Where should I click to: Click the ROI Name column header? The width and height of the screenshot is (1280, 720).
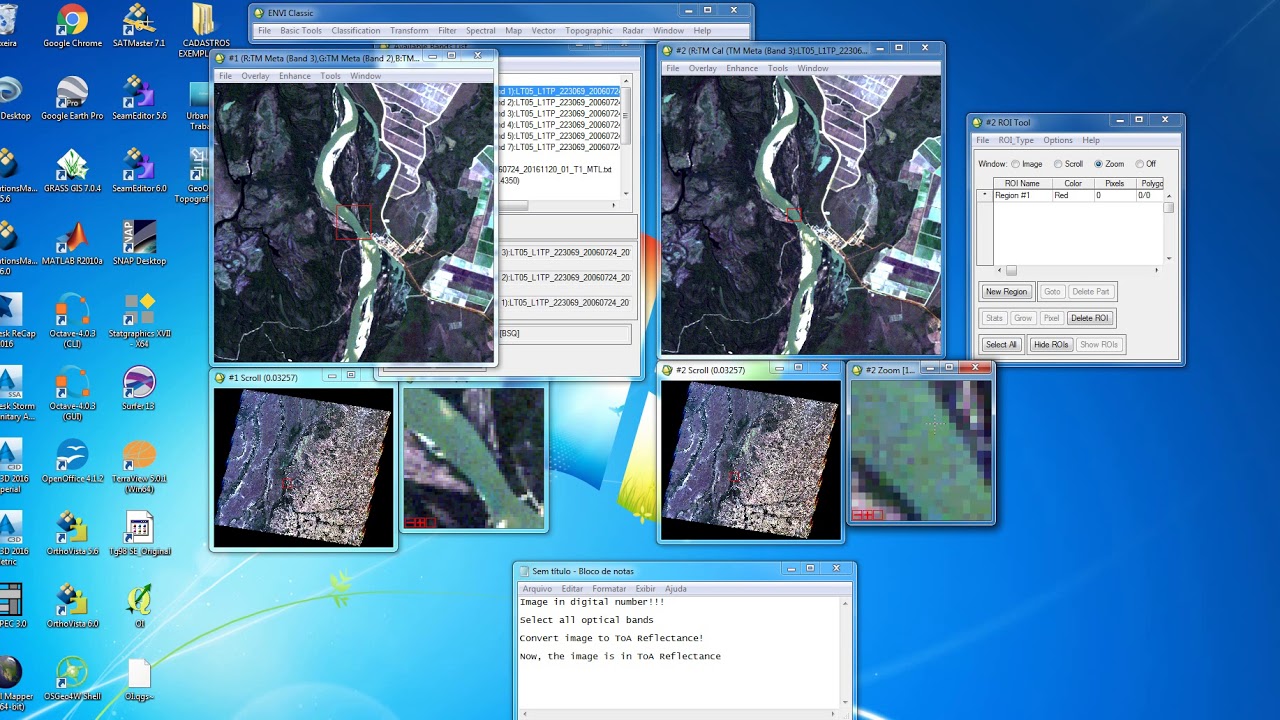[x=1022, y=184]
